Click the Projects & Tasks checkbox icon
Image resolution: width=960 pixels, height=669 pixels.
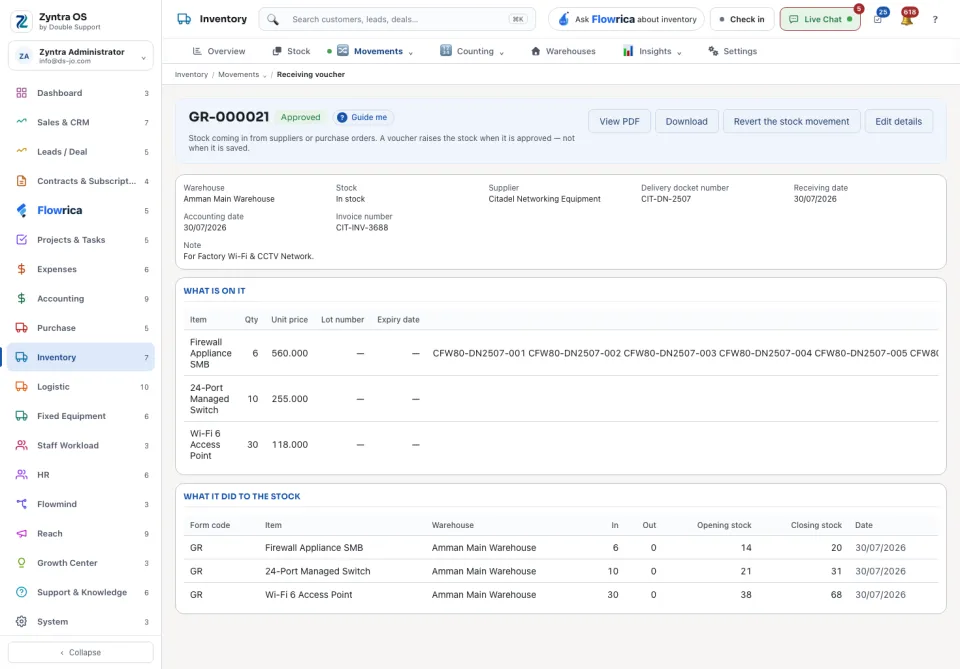[21, 239]
